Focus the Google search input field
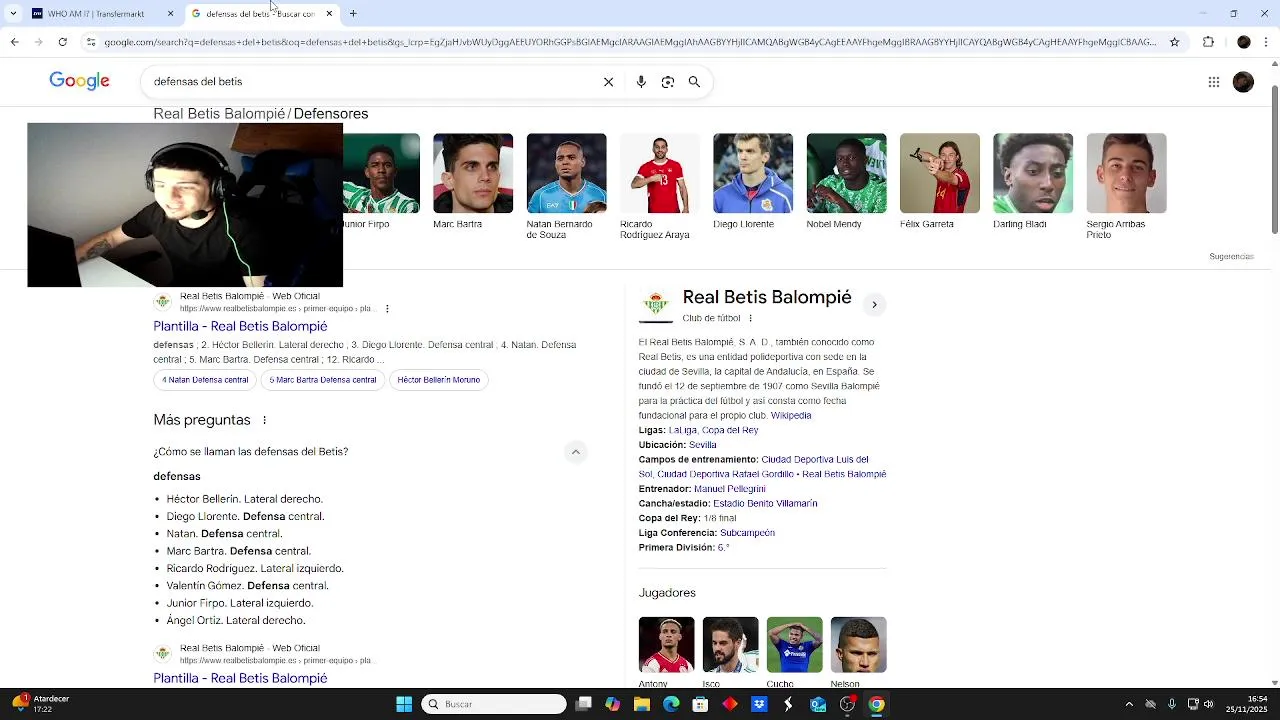 click(x=370, y=82)
